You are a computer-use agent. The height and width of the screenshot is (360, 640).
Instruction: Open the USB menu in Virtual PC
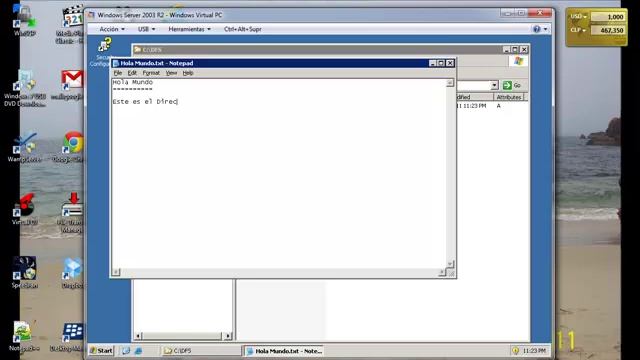(146, 29)
